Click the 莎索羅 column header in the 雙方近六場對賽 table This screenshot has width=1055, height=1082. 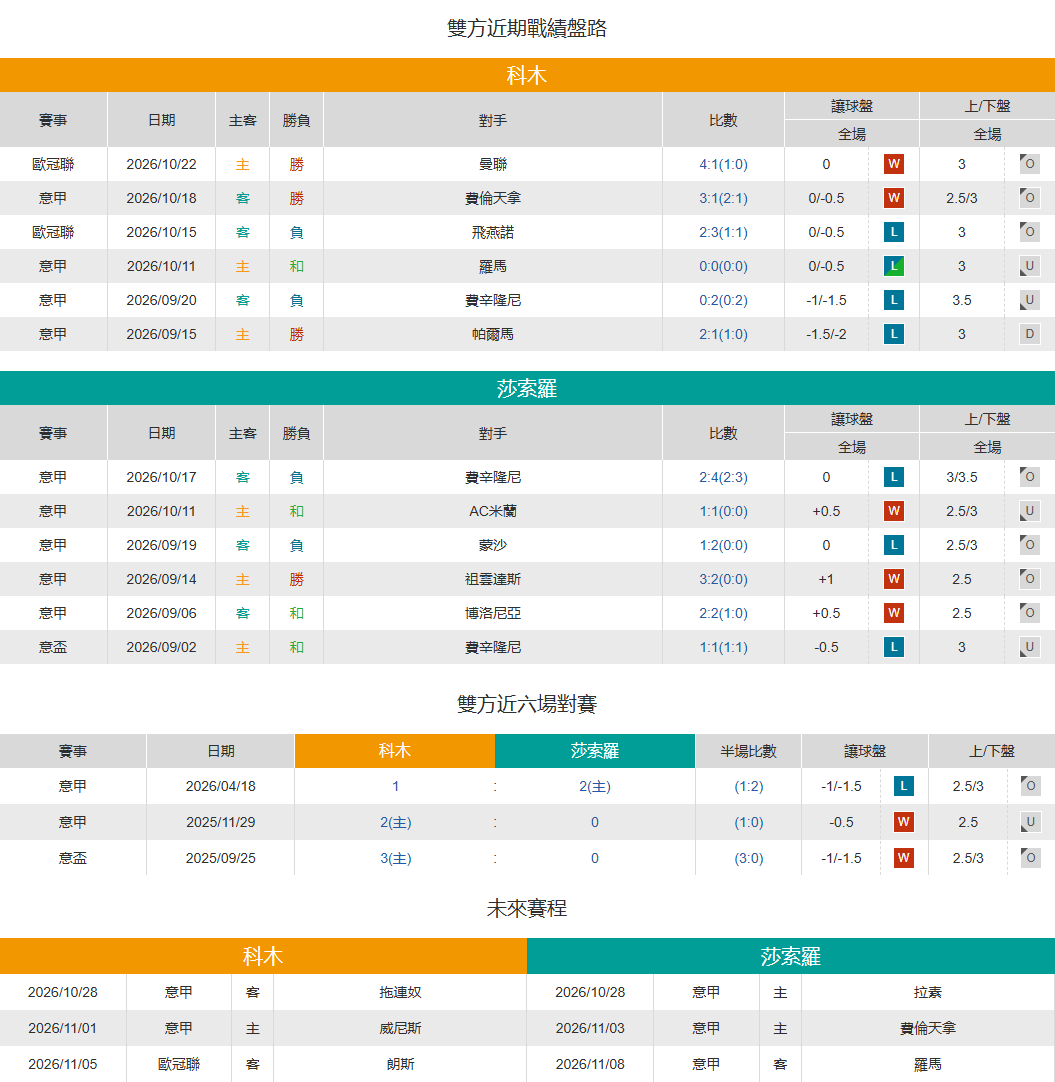tap(595, 751)
